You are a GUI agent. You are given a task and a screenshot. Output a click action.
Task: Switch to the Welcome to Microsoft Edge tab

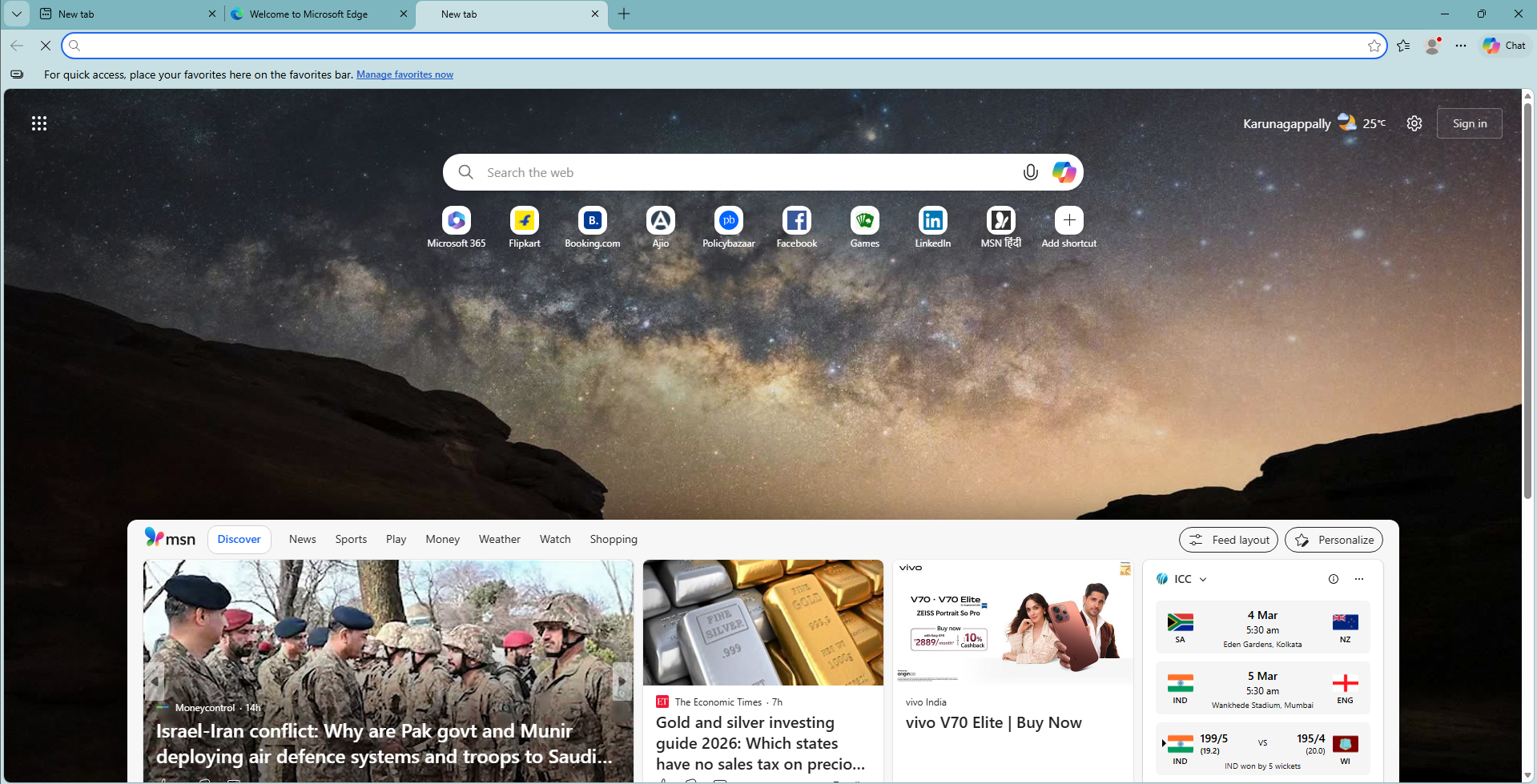tap(308, 14)
